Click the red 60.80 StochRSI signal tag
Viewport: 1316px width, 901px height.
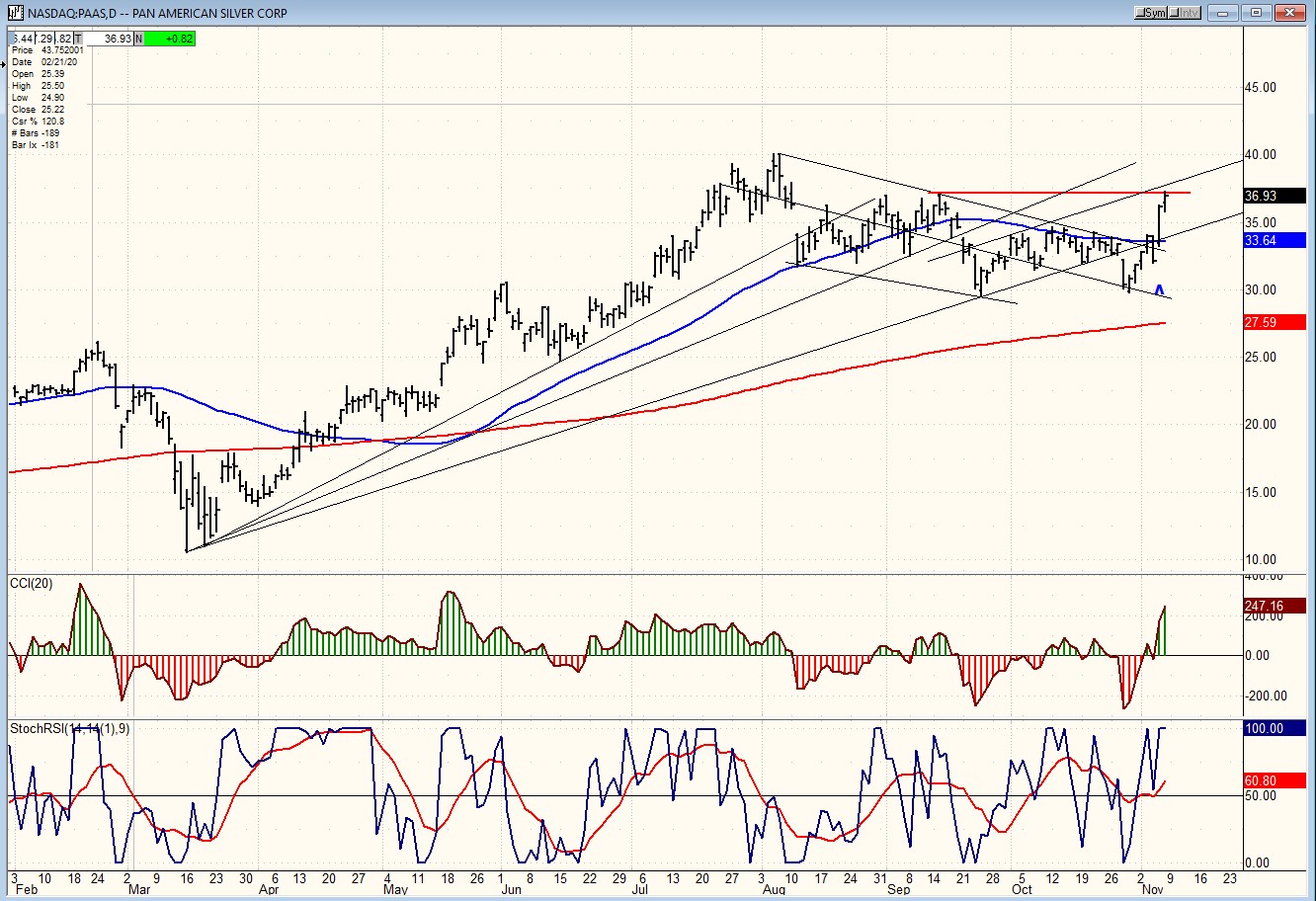(x=1273, y=780)
